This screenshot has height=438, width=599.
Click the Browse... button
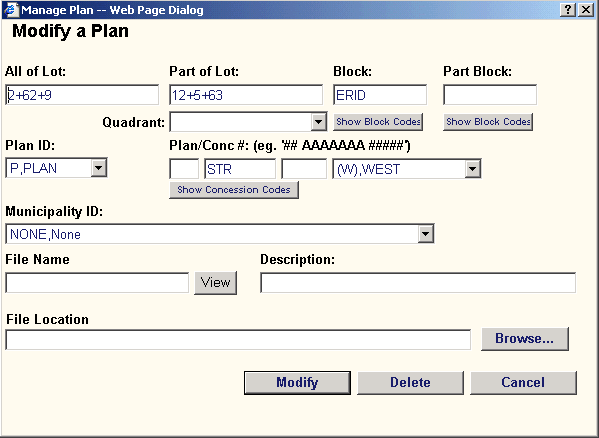[x=525, y=338]
